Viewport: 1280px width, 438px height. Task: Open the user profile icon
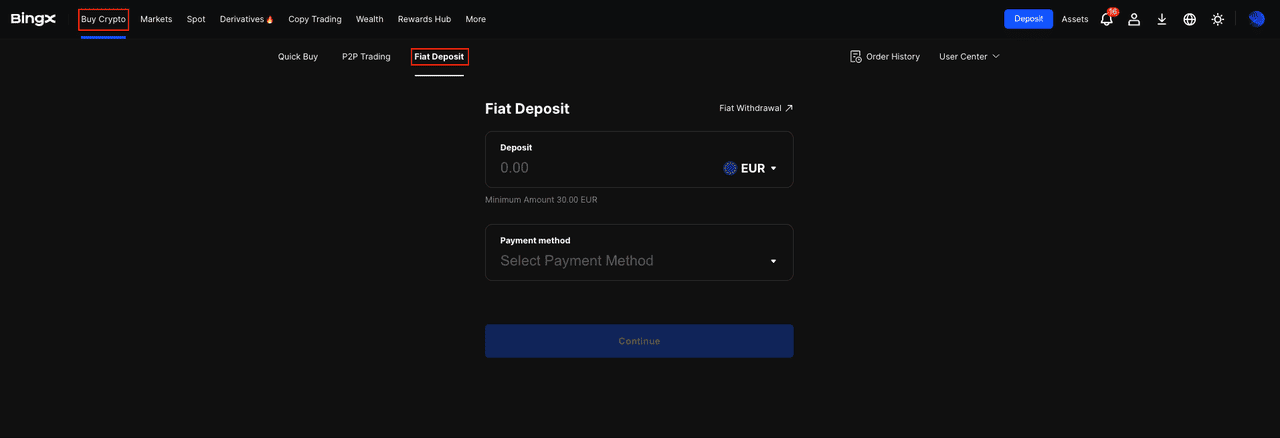pos(1134,19)
